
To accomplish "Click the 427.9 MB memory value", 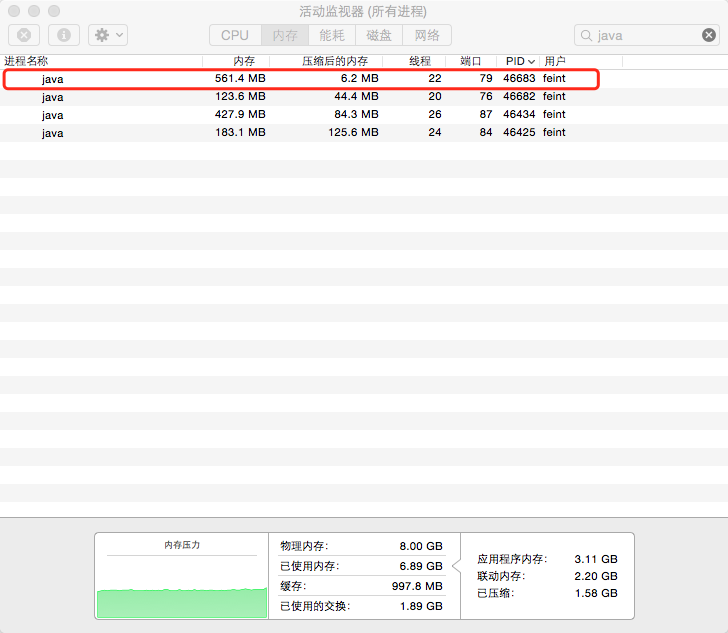I will click(x=240, y=115).
